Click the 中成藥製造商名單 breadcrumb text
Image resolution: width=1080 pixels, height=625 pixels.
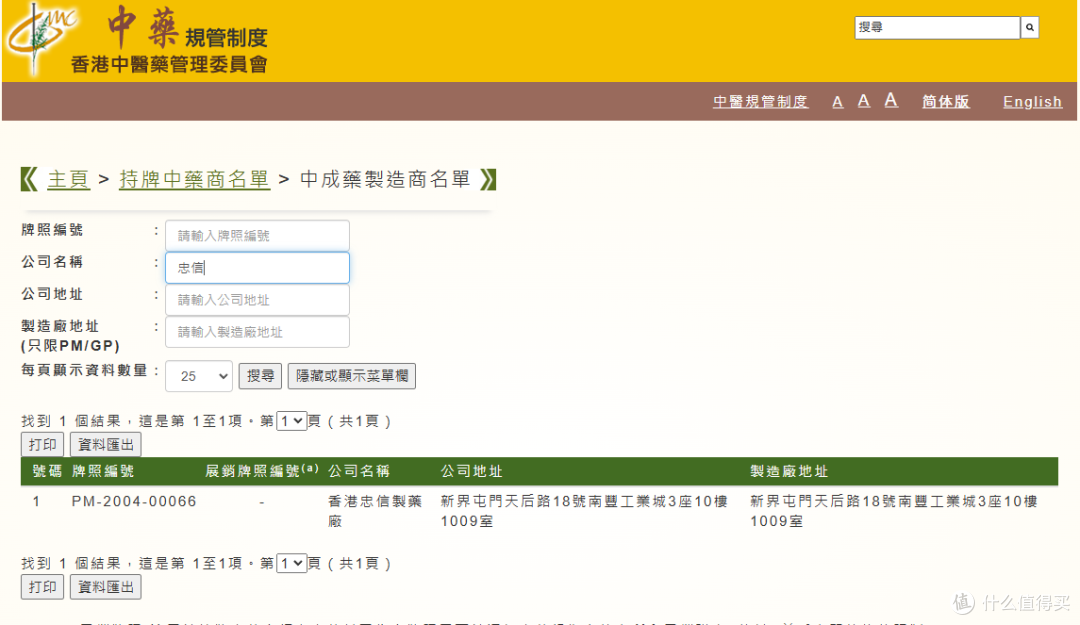(x=385, y=179)
